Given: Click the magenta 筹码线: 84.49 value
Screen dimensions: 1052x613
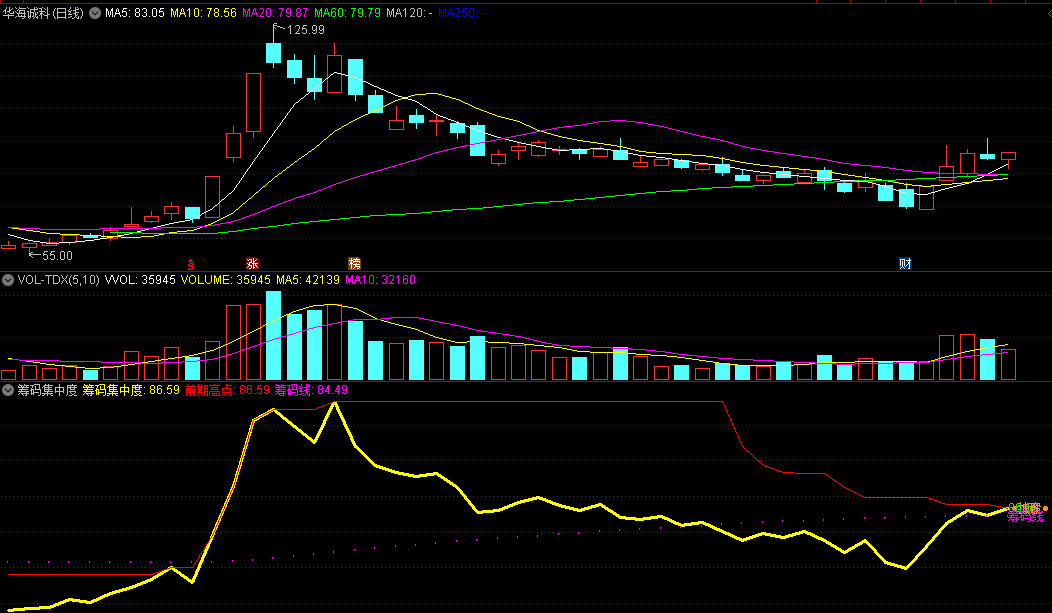Looking at the screenshot, I should click(x=311, y=390).
